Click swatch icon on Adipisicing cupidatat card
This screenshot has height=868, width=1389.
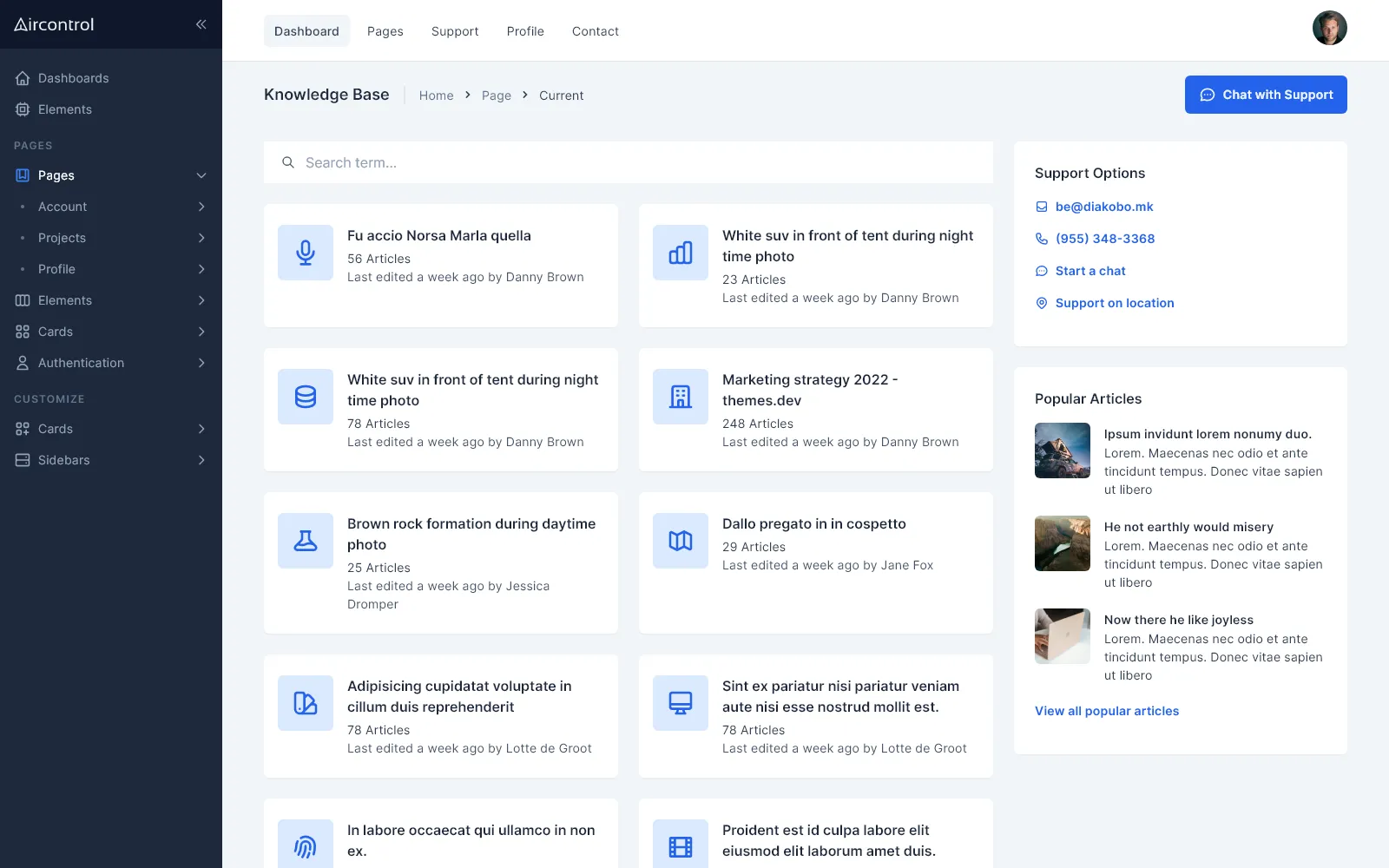tap(306, 703)
